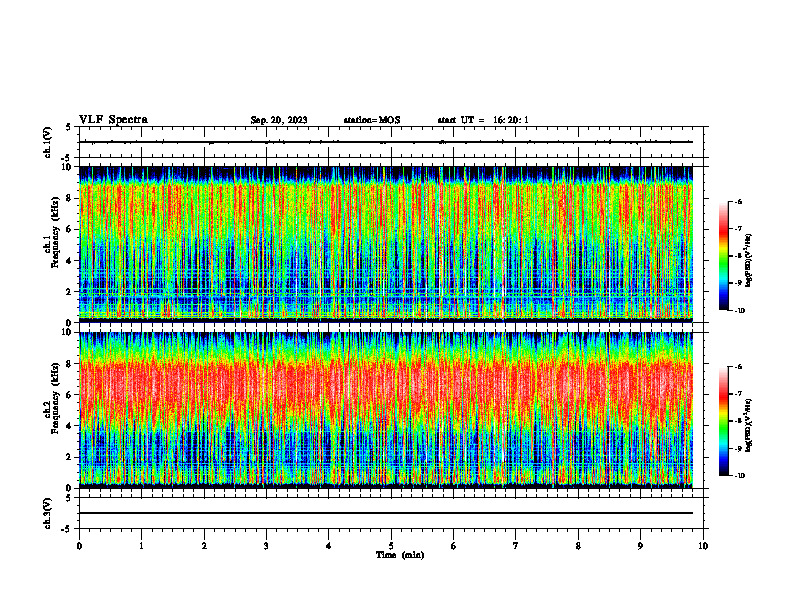Click inside the ch.1 spectrogram panel
Viewport: 792px width, 612px height.
391,244
